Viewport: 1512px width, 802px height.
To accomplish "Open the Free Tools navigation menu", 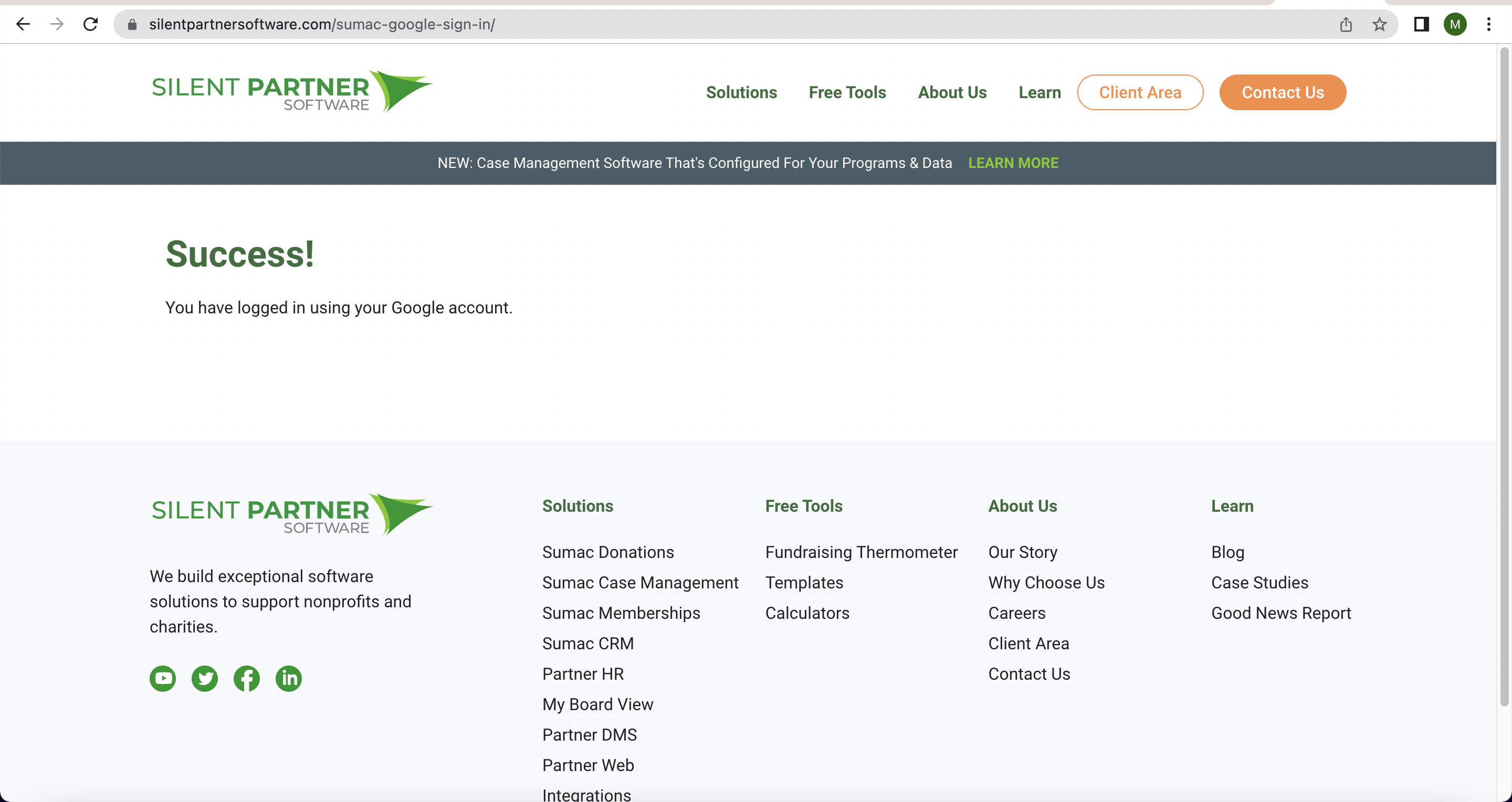I will pos(847,92).
